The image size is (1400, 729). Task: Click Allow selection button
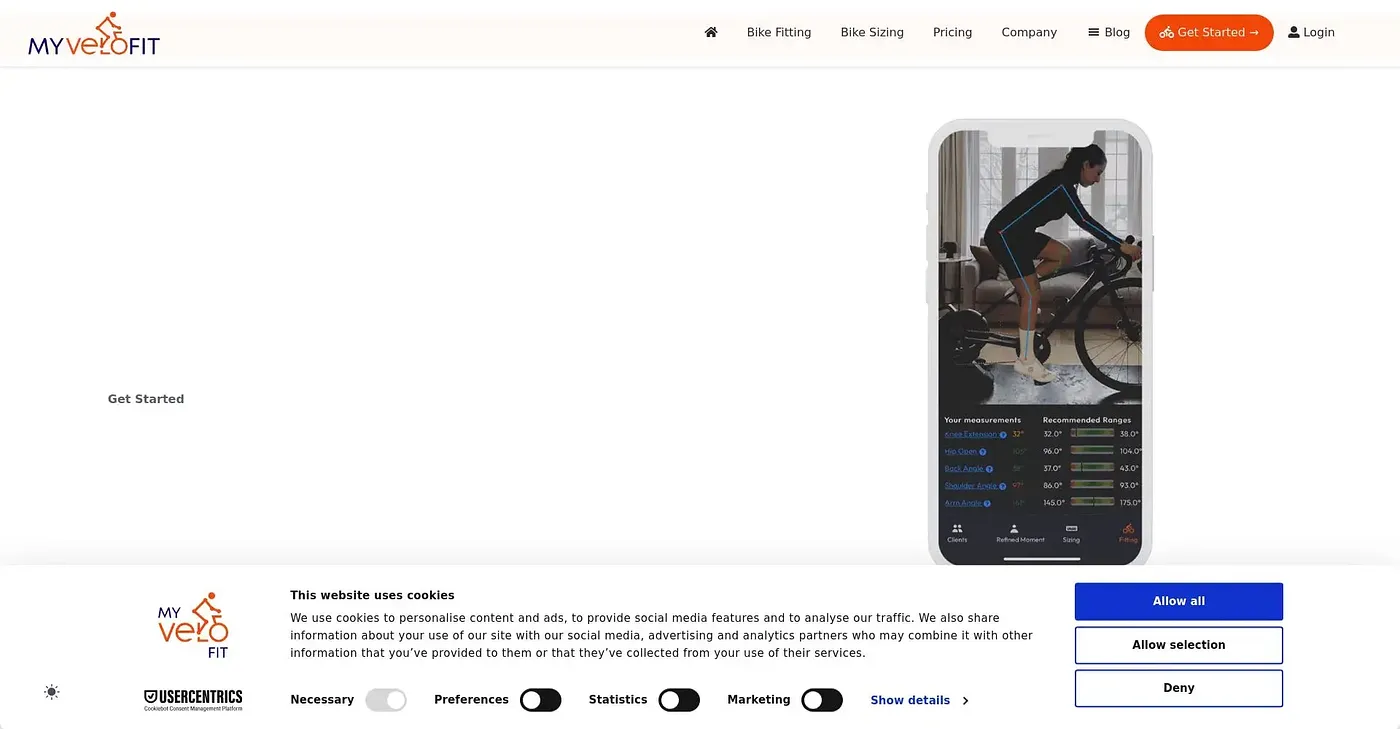click(1179, 645)
